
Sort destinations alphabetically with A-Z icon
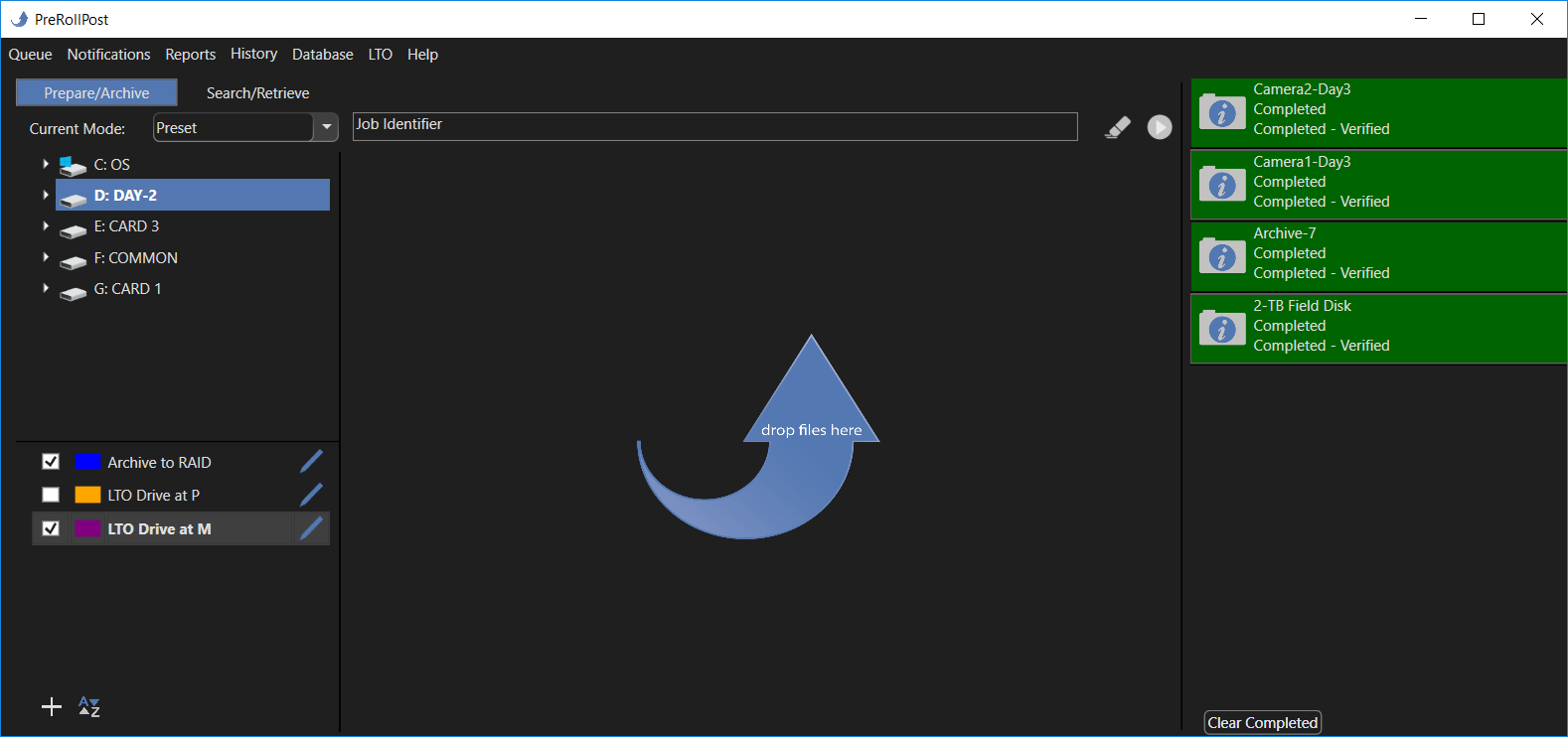pos(89,706)
